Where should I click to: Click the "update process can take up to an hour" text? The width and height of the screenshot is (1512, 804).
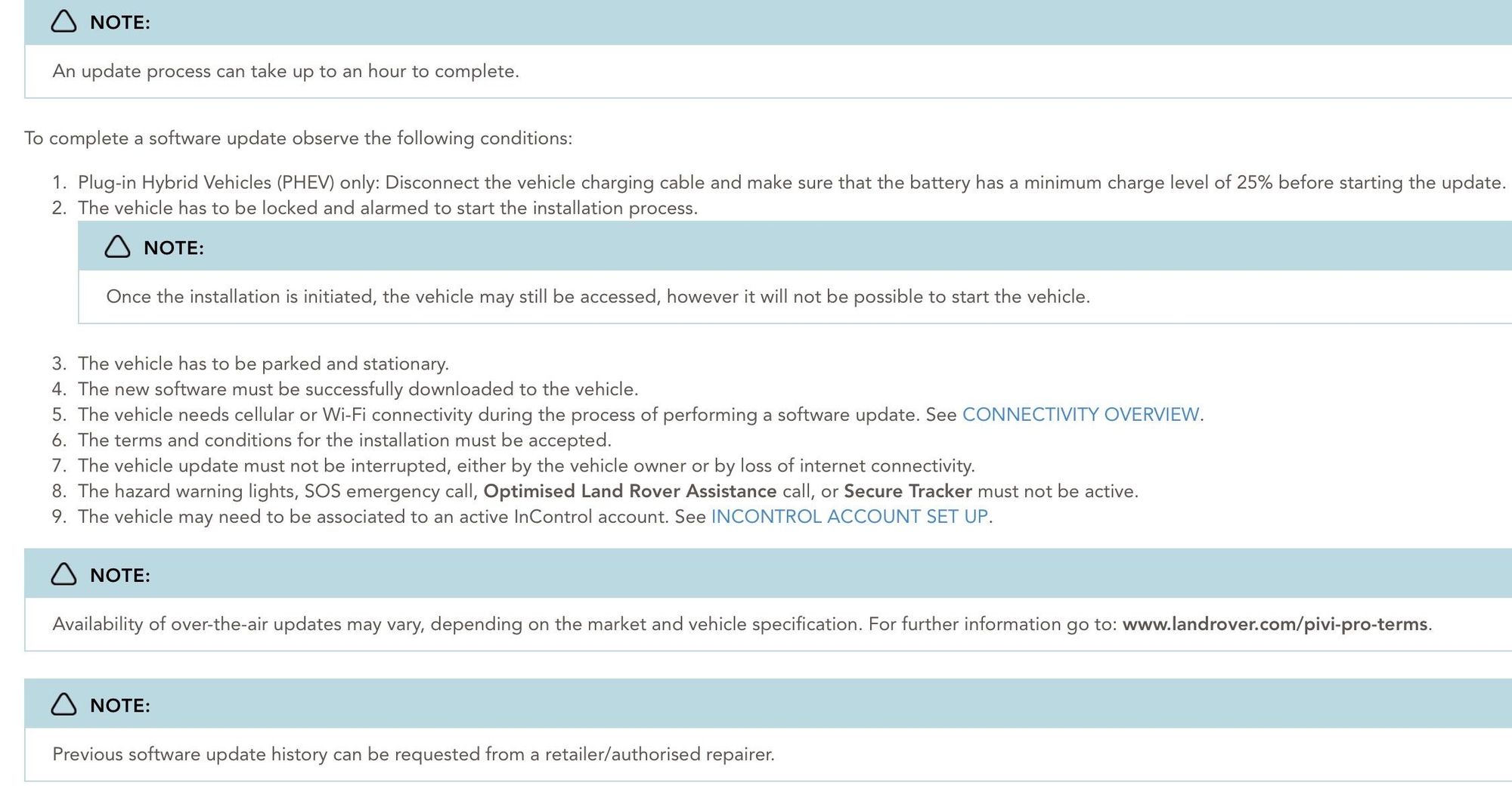point(286,71)
